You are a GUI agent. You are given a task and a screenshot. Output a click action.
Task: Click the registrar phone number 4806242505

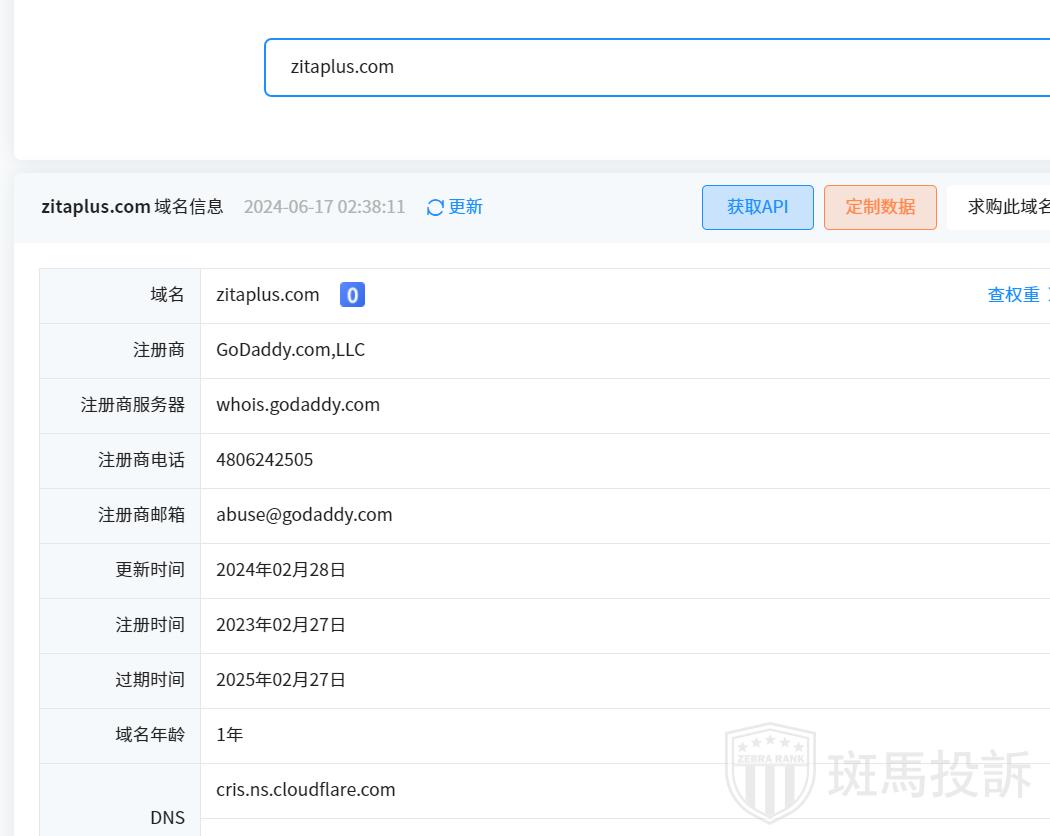(x=264, y=460)
